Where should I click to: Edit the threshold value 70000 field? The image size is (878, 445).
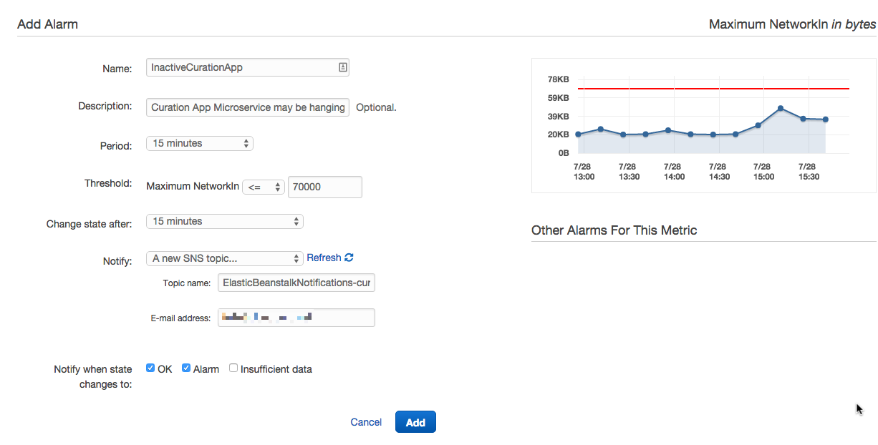click(324, 186)
